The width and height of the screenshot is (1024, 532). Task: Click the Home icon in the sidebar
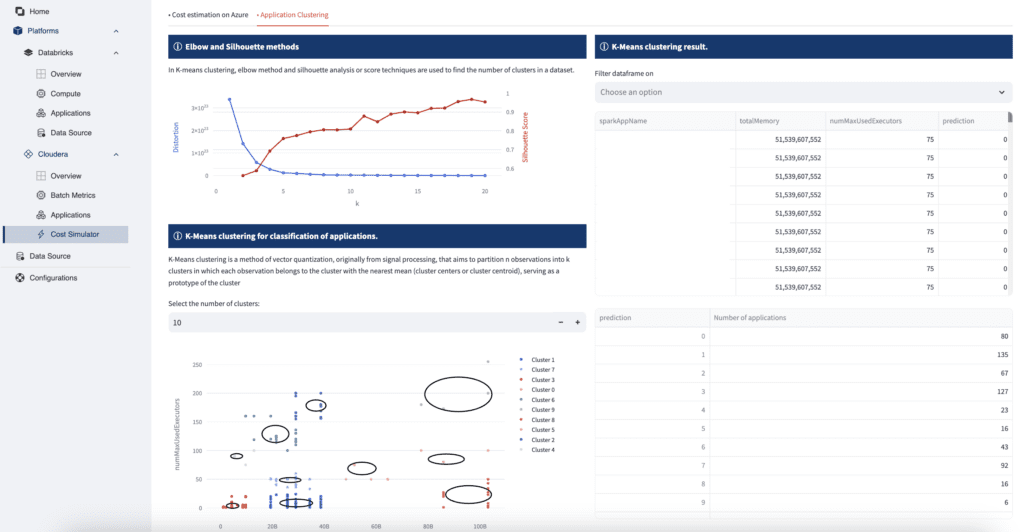pyautogui.click(x=20, y=11)
